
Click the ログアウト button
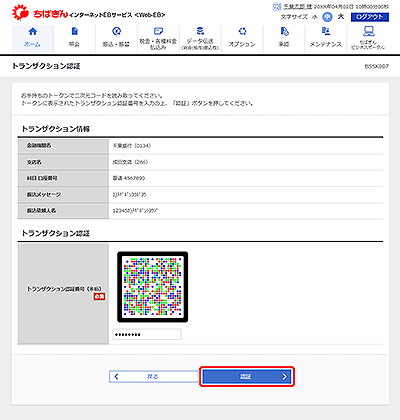[x=370, y=17]
